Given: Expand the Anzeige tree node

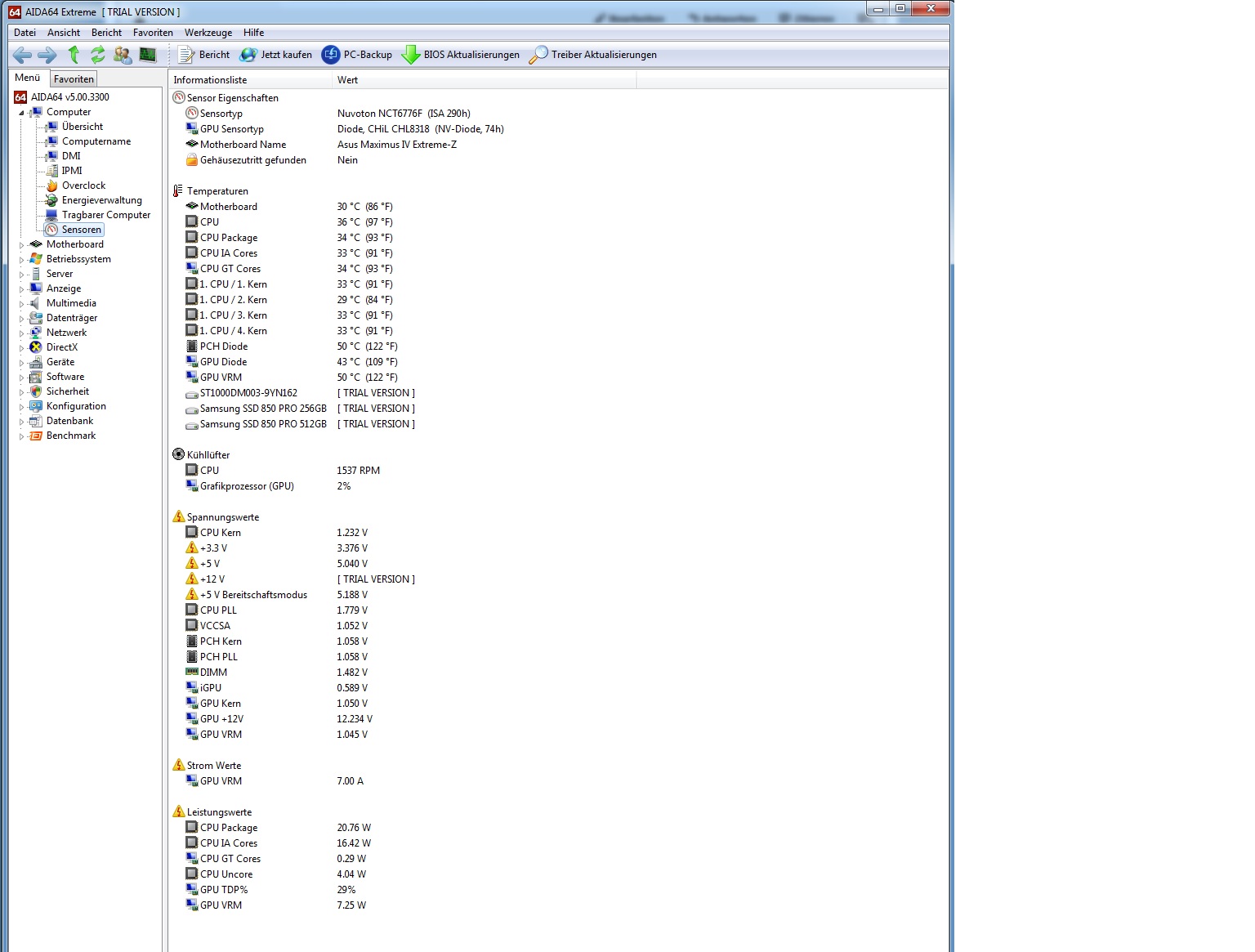Looking at the screenshot, I should (x=22, y=288).
